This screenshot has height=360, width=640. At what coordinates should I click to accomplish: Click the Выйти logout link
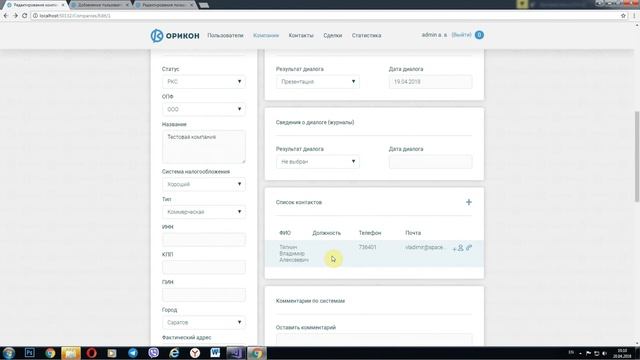point(462,35)
